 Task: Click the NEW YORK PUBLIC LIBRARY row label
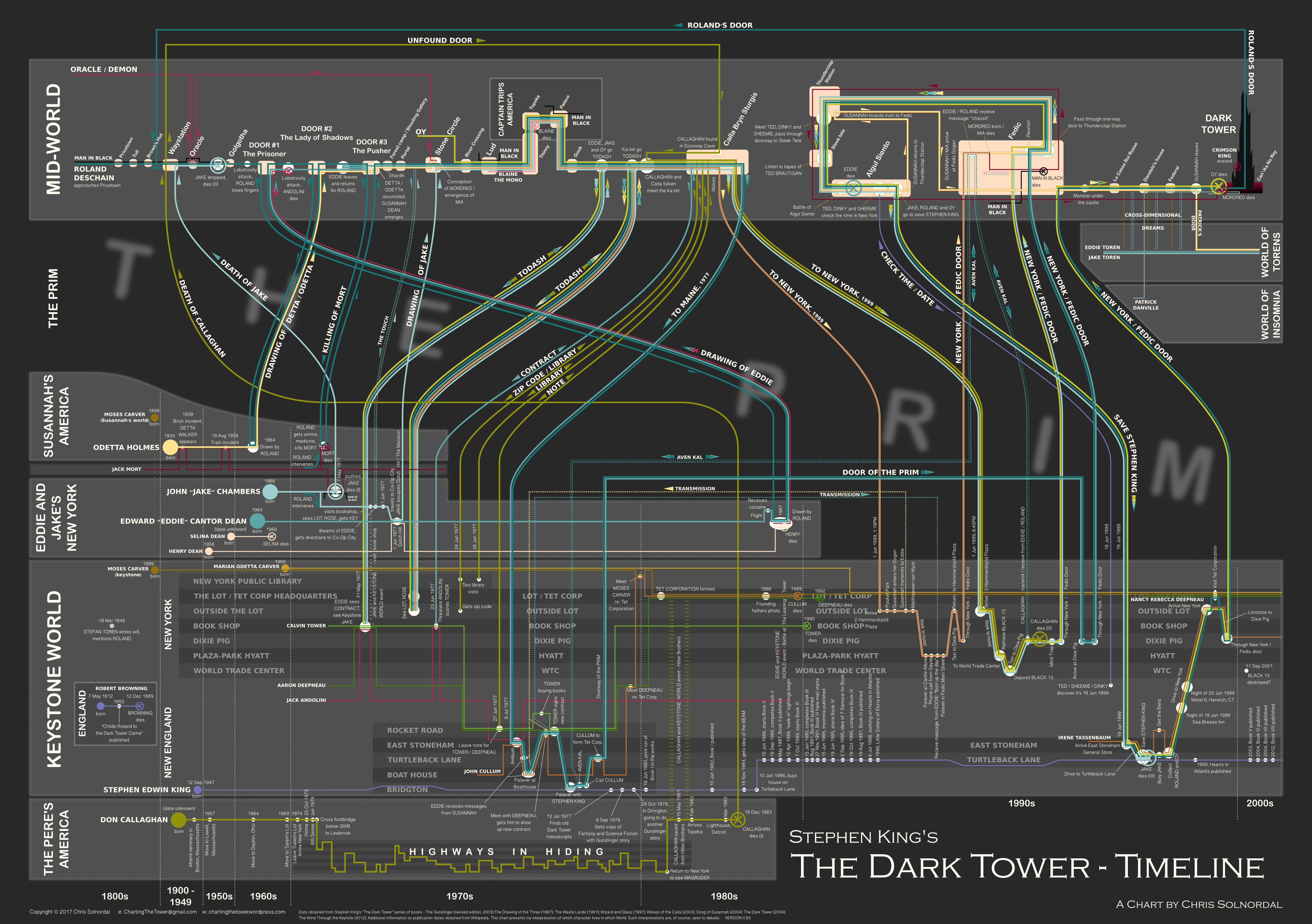247,581
